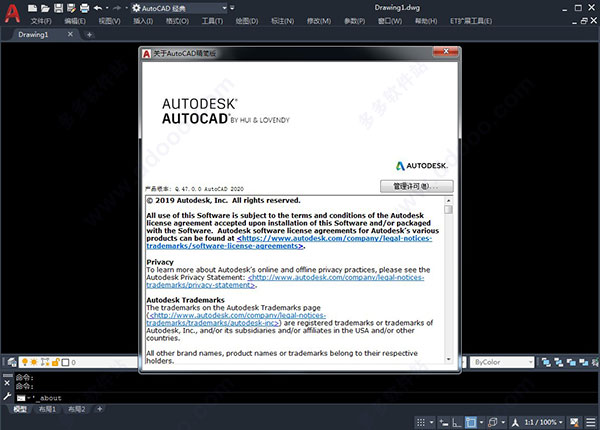600x430 pixels.
Task: Click the Undo arrow icon
Action: tap(98, 8)
